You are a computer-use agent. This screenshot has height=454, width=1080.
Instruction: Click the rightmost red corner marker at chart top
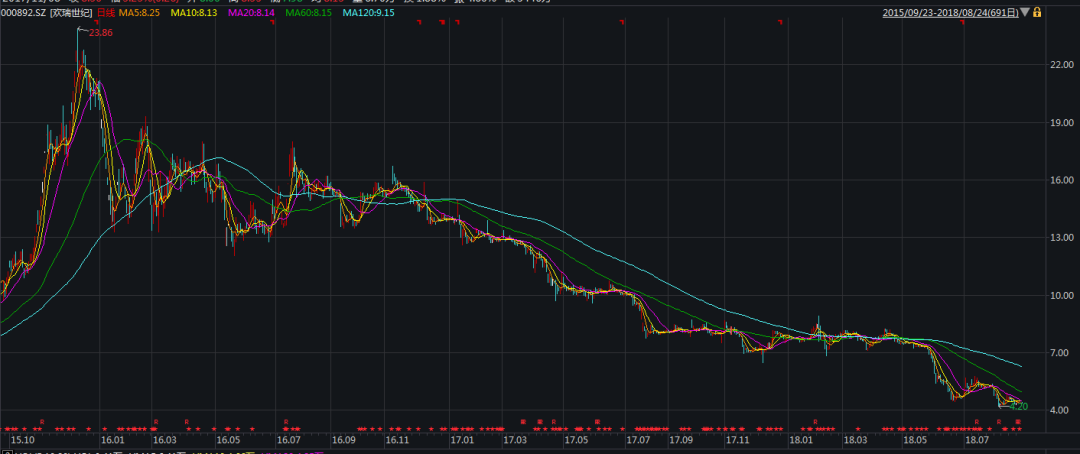pyautogui.click(x=962, y=23)
